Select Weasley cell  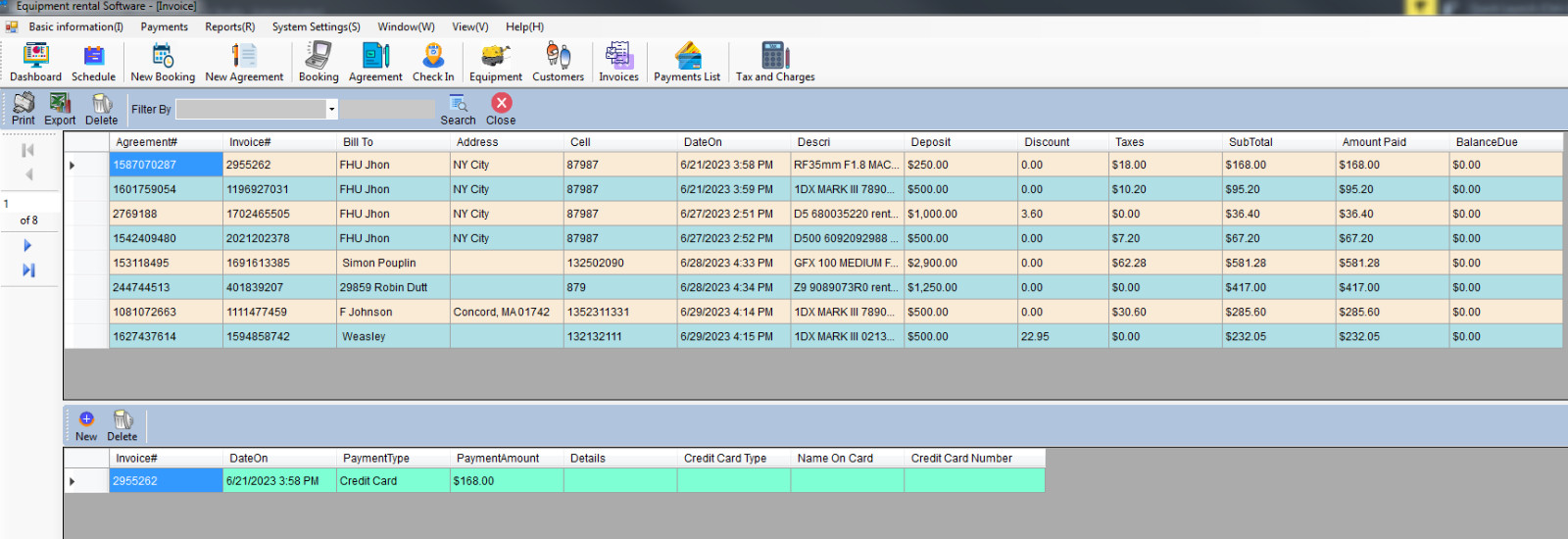[393, 336]
